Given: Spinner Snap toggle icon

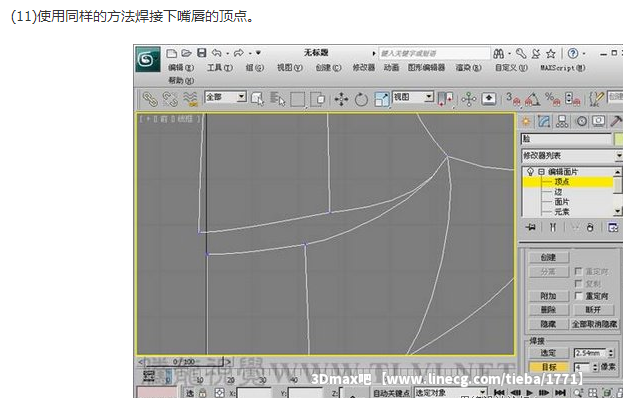Looking at the screenshot, I should pyautogui.click(x=573, y=99).
